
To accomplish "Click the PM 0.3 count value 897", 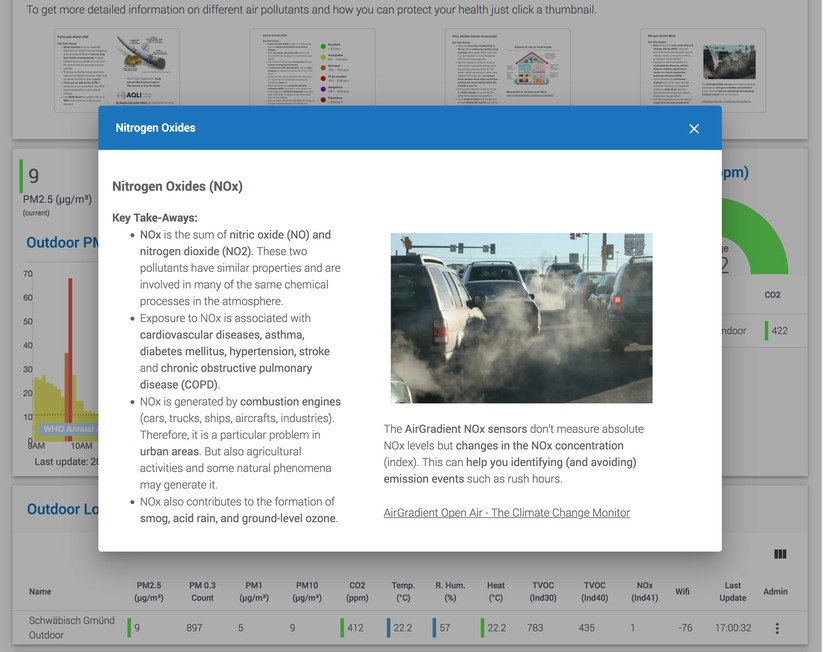I will tap(194, 628).
